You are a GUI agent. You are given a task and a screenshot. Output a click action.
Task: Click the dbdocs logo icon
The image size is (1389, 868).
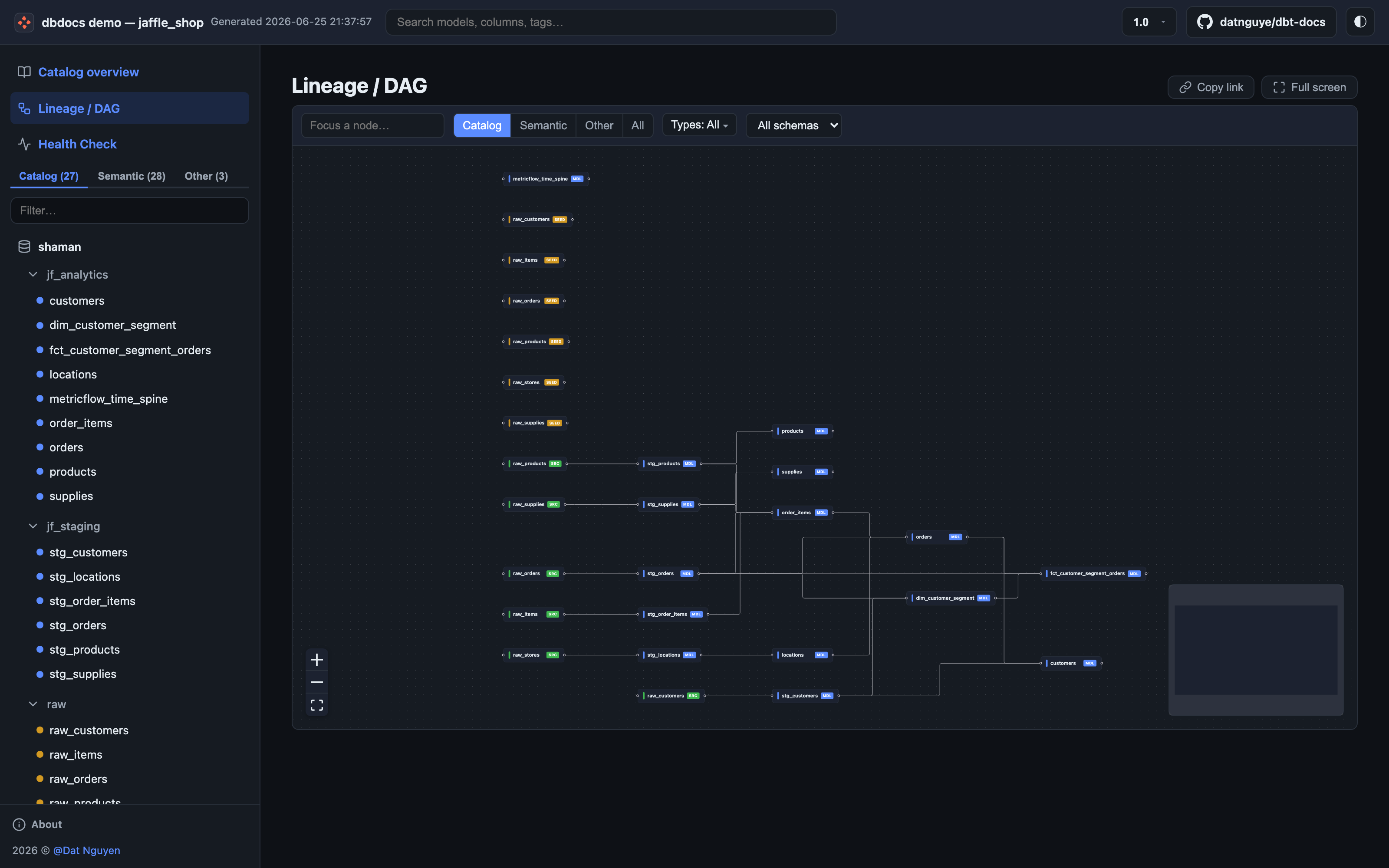[24, 23]
